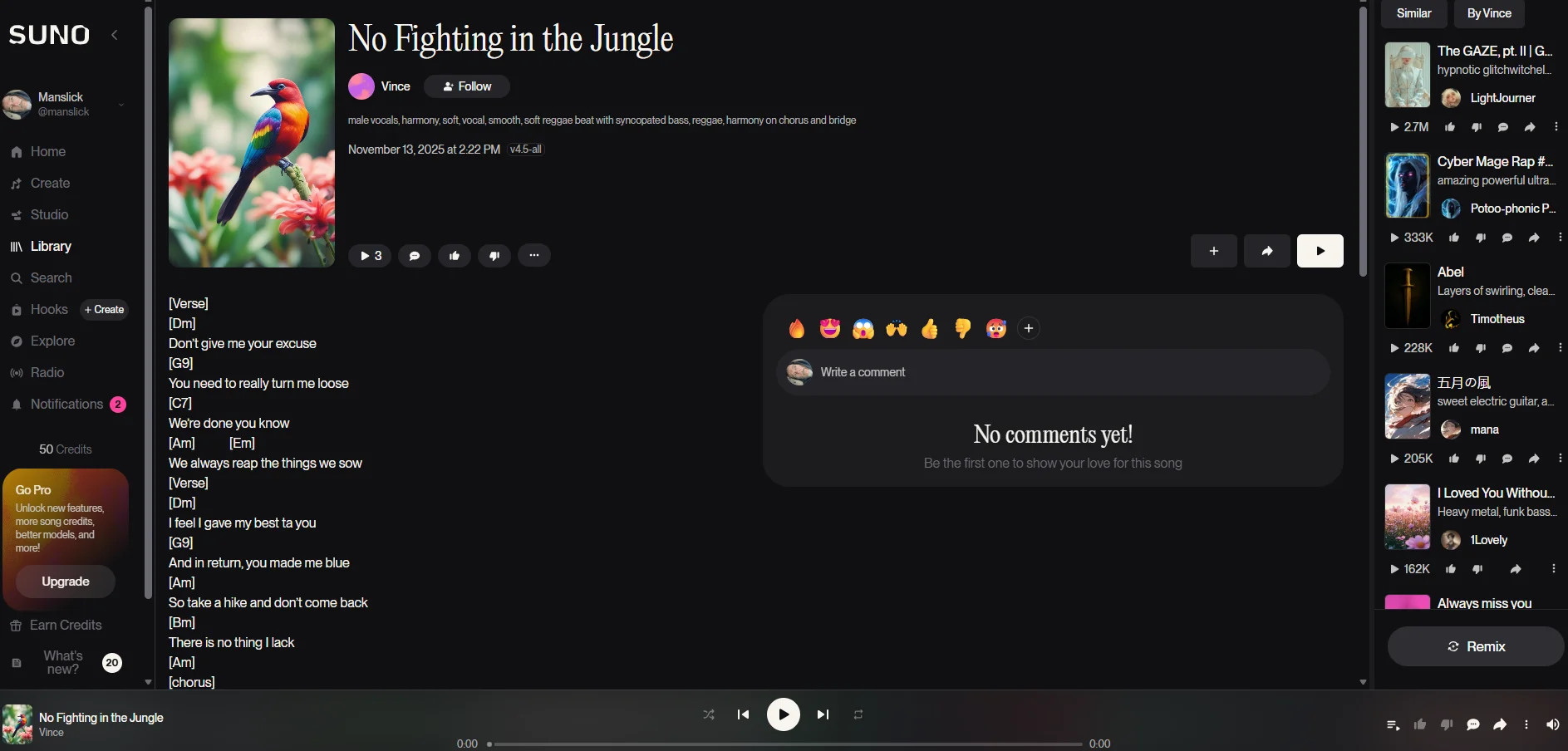Dislike the song with thumbs-down under cover
Viewport: 1568px width, 751px height.
(494, 255)
